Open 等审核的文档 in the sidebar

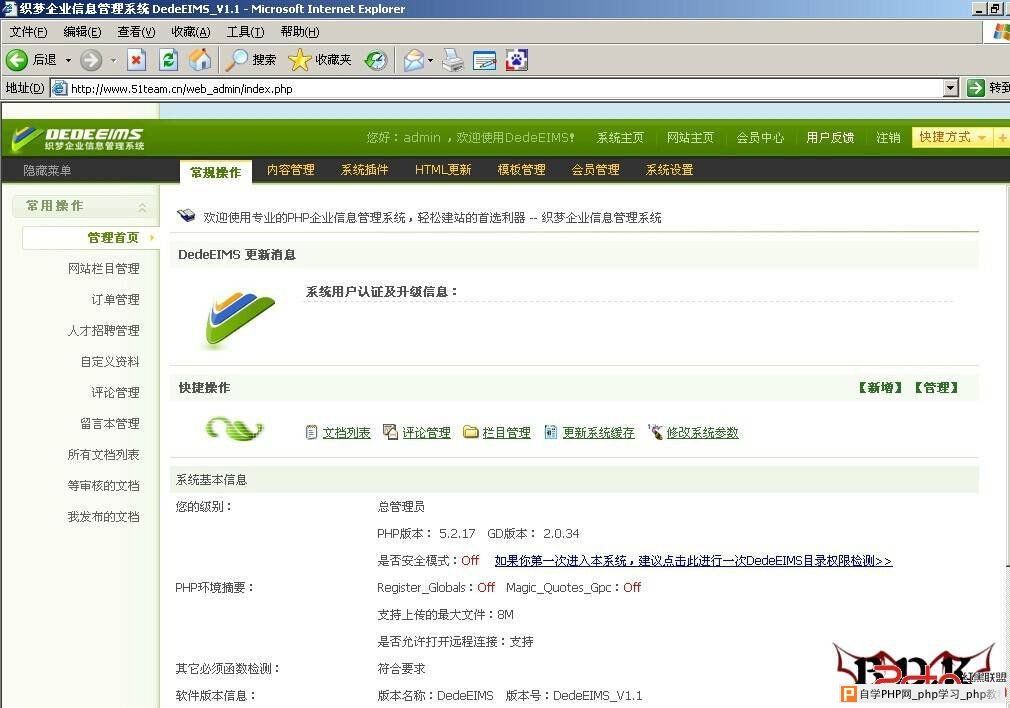pyautogui.click(x=104, y=485)
